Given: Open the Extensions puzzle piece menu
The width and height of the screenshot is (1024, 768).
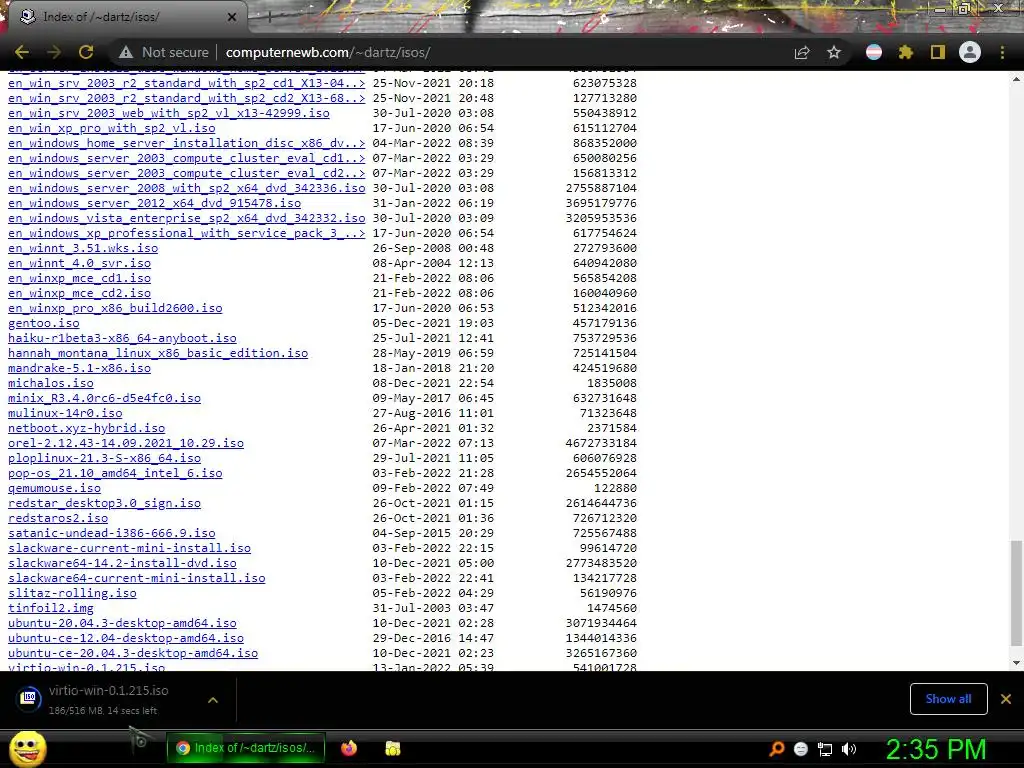Looking at the screenshot, I should coord(906,52).
